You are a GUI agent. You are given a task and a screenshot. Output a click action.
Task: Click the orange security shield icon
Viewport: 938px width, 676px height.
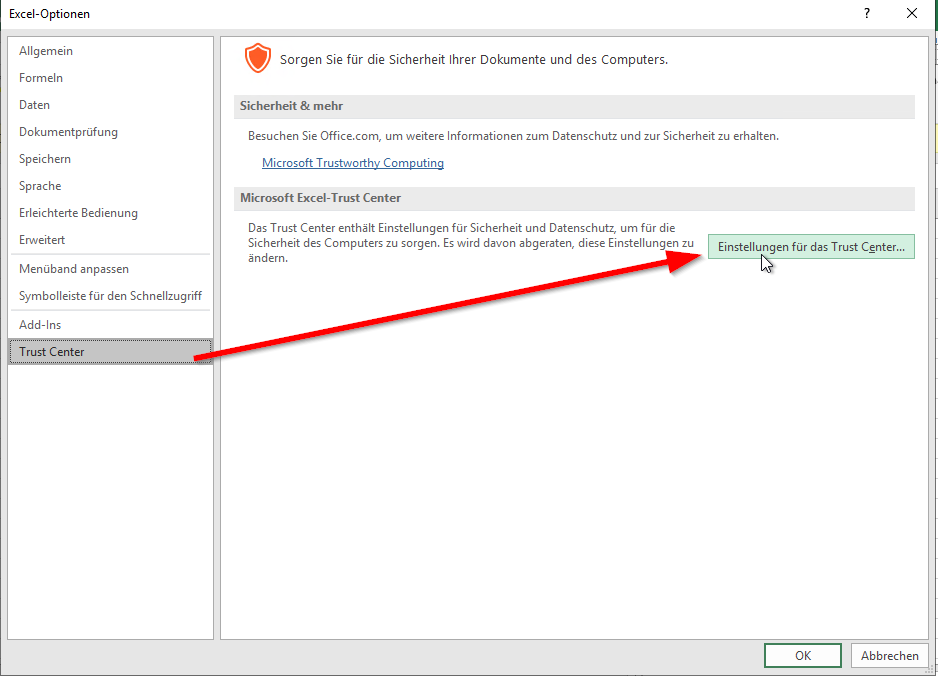[x=258, y=59]
